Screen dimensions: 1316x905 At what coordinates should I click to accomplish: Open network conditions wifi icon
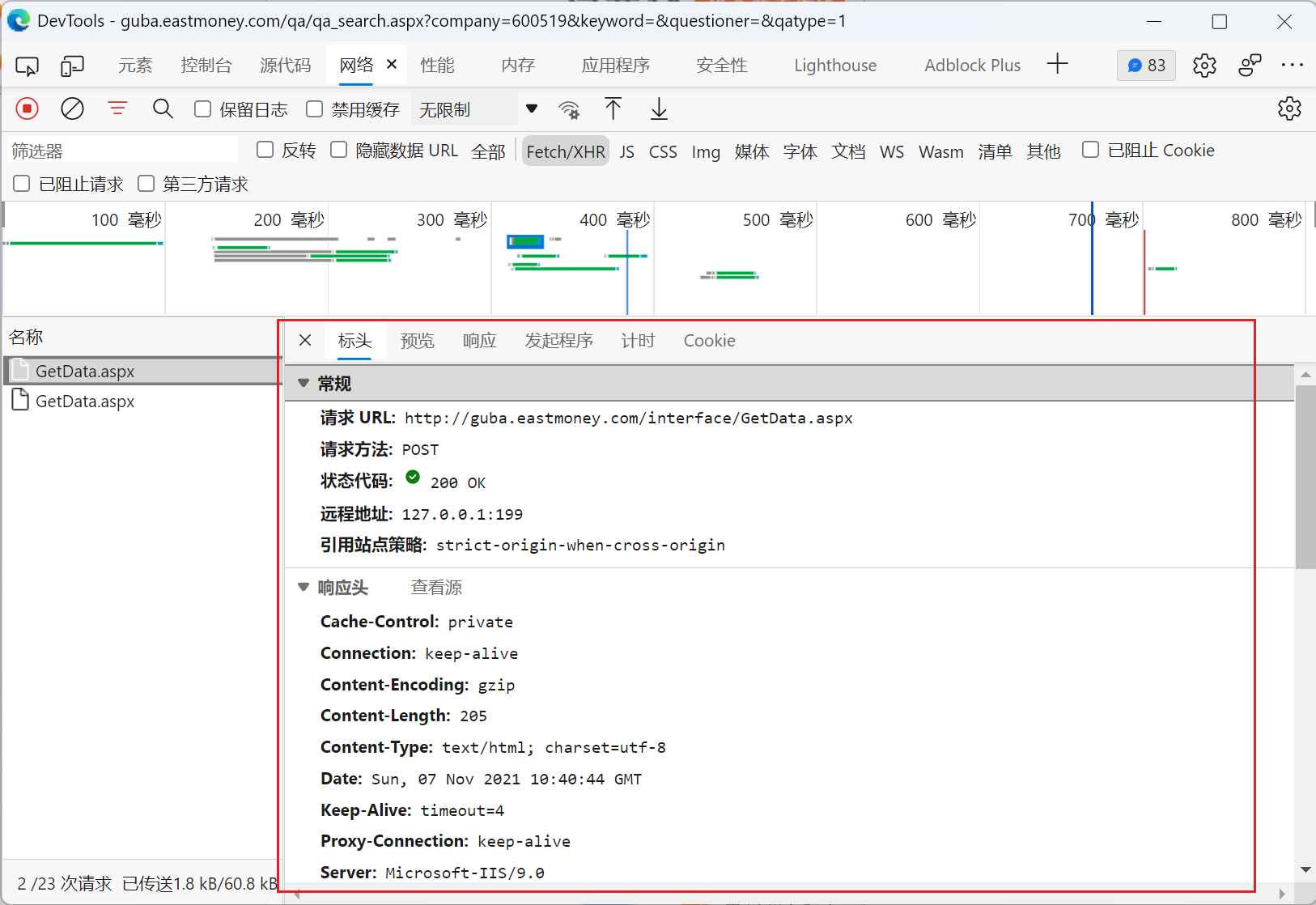(x=570, y=109)
